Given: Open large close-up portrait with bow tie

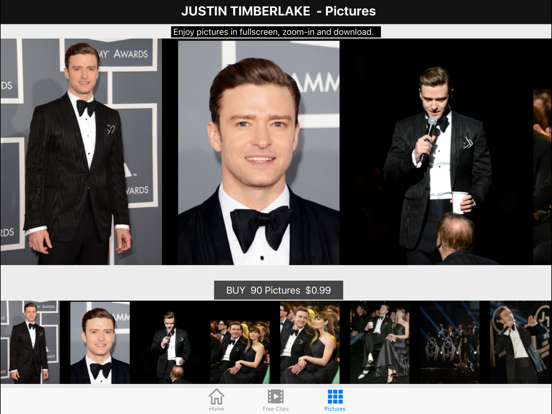Looking at the screenshot, I should (x=259, y=152).
